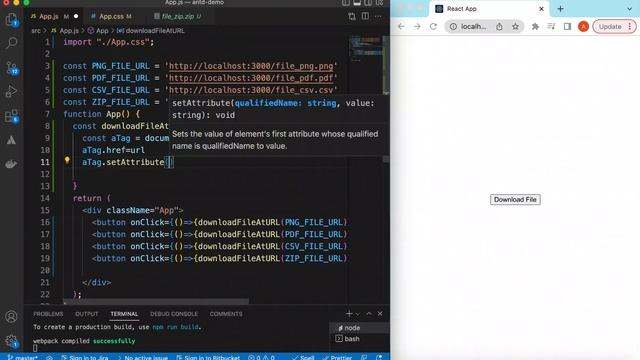640x360 pixels.
Task: Switch to the Debug Console tab
Action: (x=174, y=314)
